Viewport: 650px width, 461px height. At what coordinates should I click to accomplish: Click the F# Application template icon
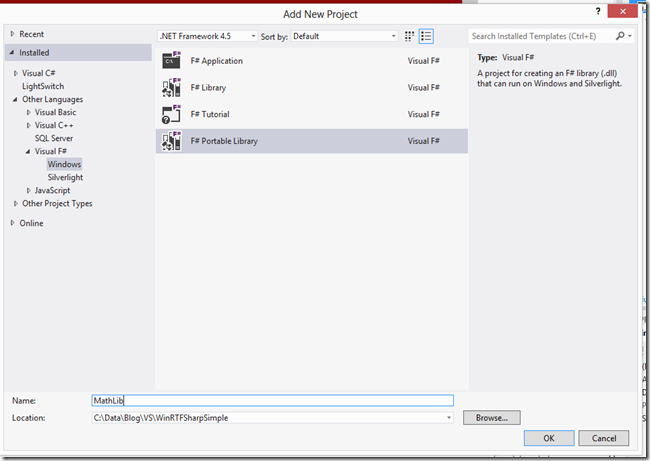tap(171, 61)
